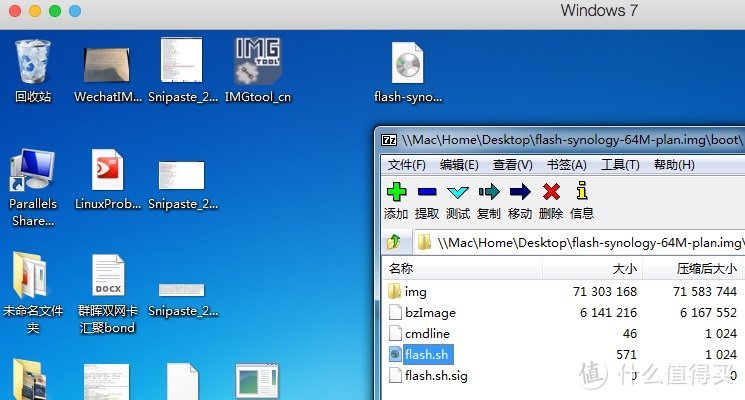Click the 测试 (Test) checkmark icon
Screen dimensions: 745x400
458,192
